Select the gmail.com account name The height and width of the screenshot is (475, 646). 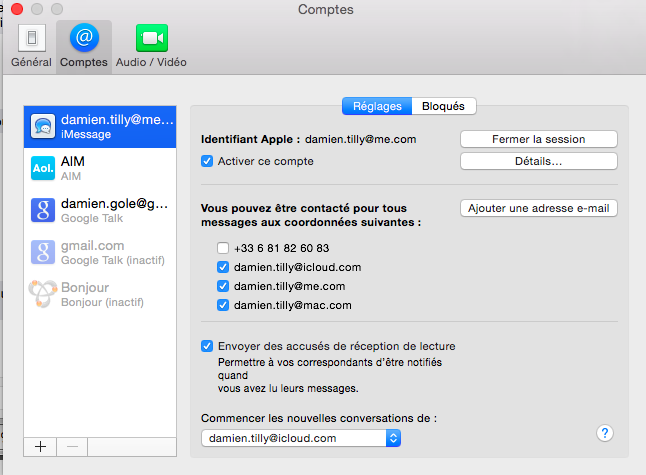coord(93,246)
